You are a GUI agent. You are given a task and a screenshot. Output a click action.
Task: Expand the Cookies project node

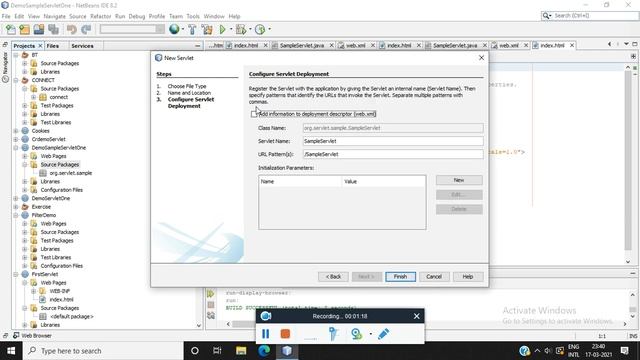pos(16,131)
